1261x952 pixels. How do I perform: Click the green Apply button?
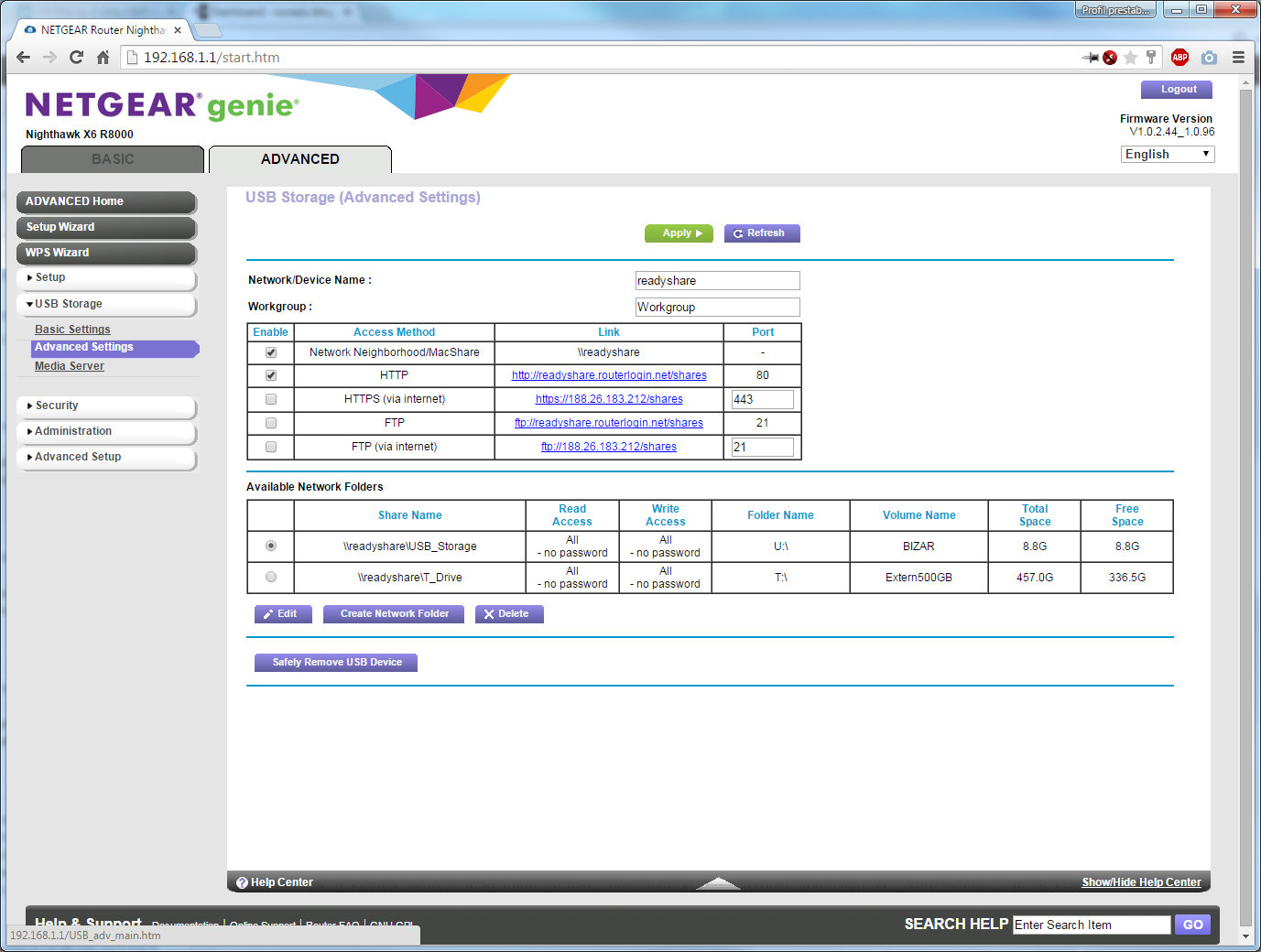pos(679,233)
